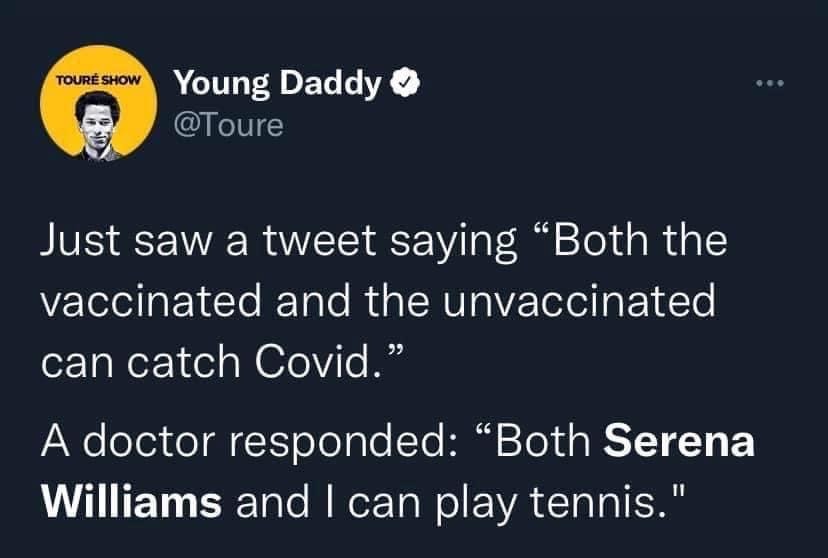Viewport: 828px width, 558px height.
Task: Click the blue verified checkmark badge
Action: click(x=405, y=83)
